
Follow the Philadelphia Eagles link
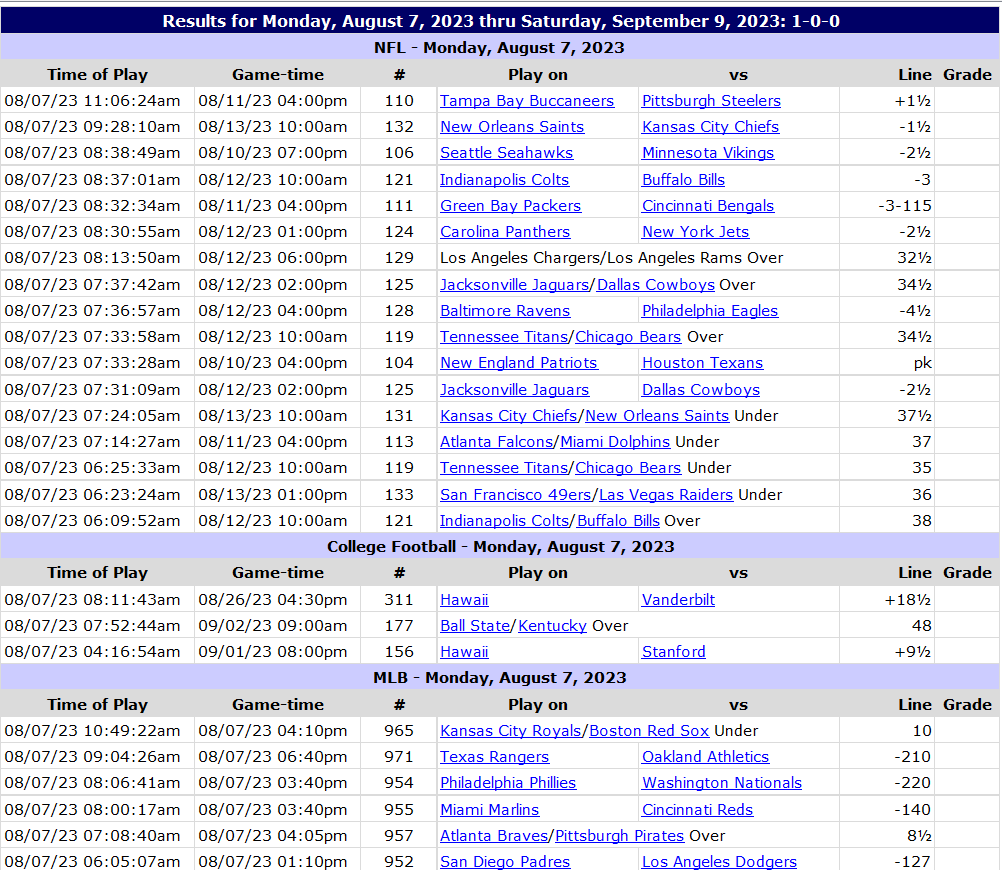[x=710, y=311]
